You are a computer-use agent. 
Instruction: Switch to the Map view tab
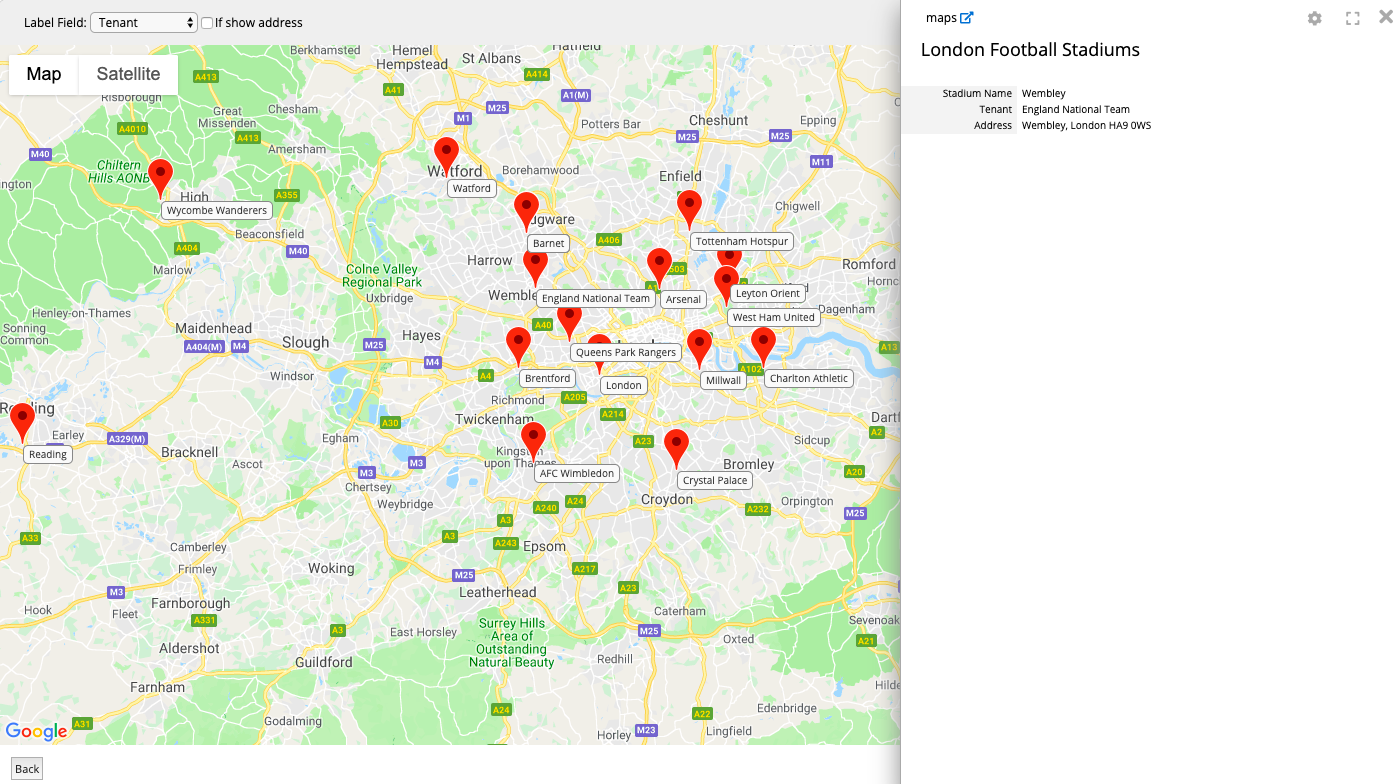pos(44,74)
